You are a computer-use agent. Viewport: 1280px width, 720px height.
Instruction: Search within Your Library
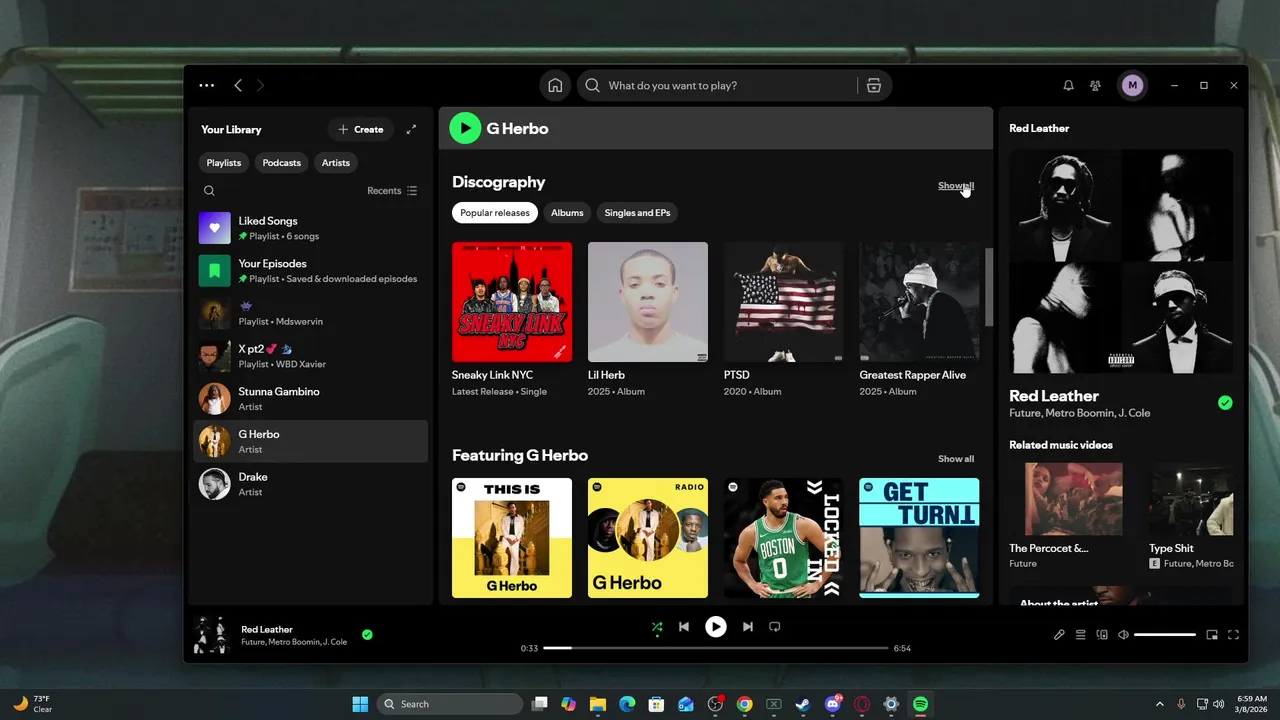(209, 191)
